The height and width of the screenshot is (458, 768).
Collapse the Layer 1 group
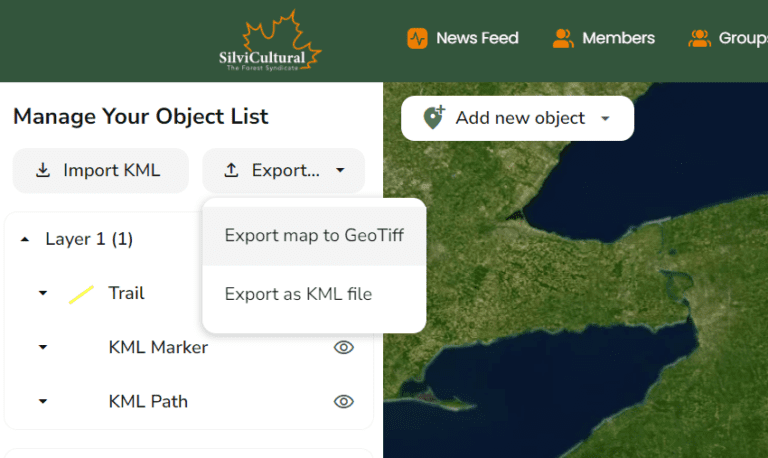[x=24, y=240]
